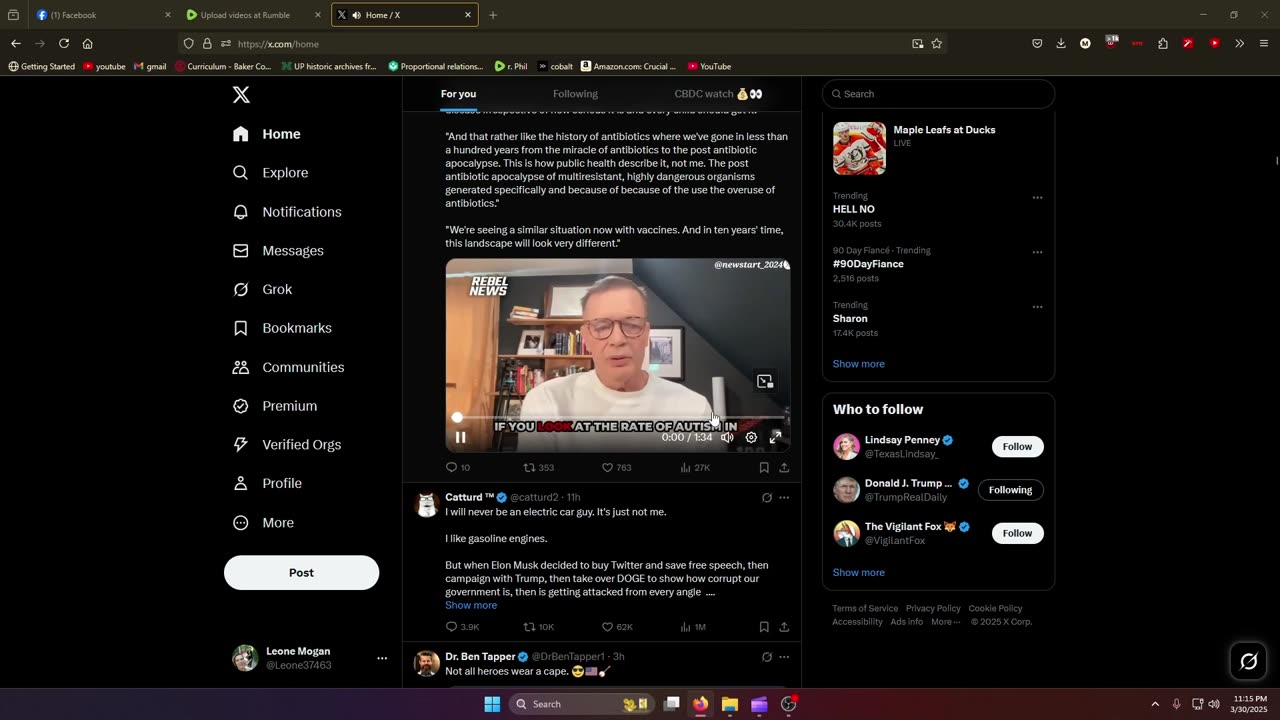Click the X search field

pyautogui.click(x=938, y=94)
